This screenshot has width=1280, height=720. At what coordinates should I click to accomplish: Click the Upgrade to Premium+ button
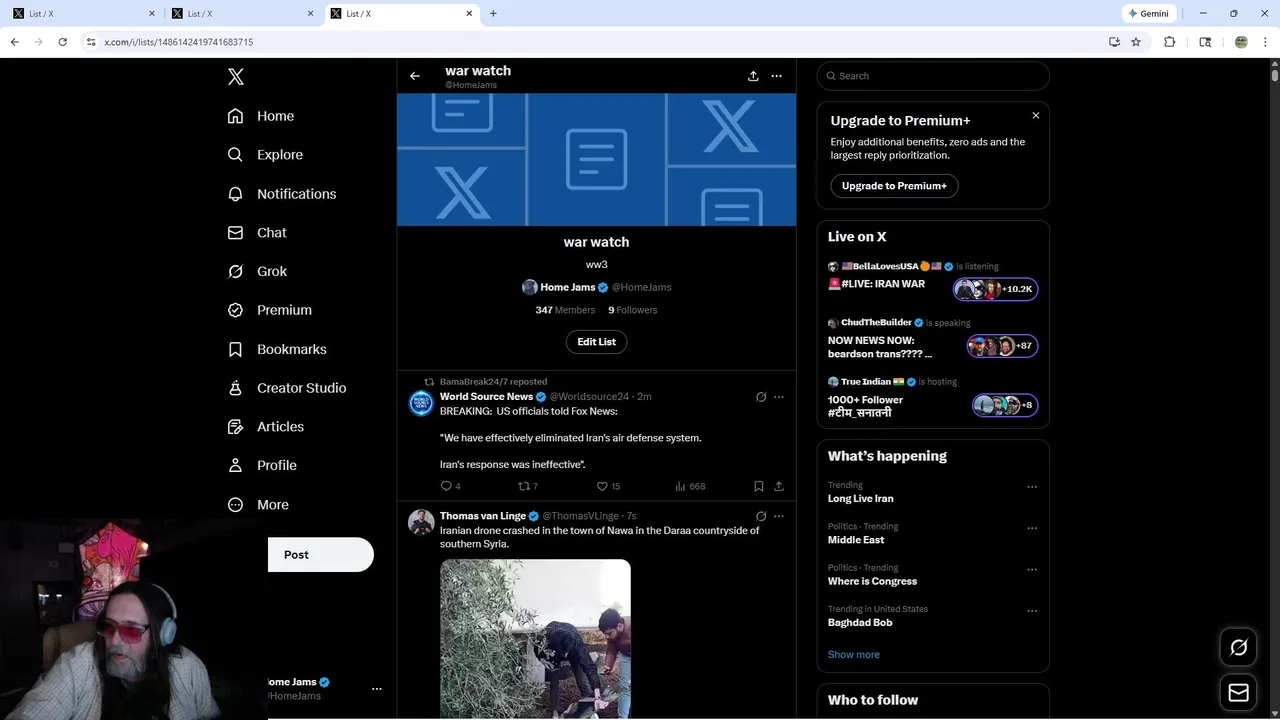click(894, 186)
